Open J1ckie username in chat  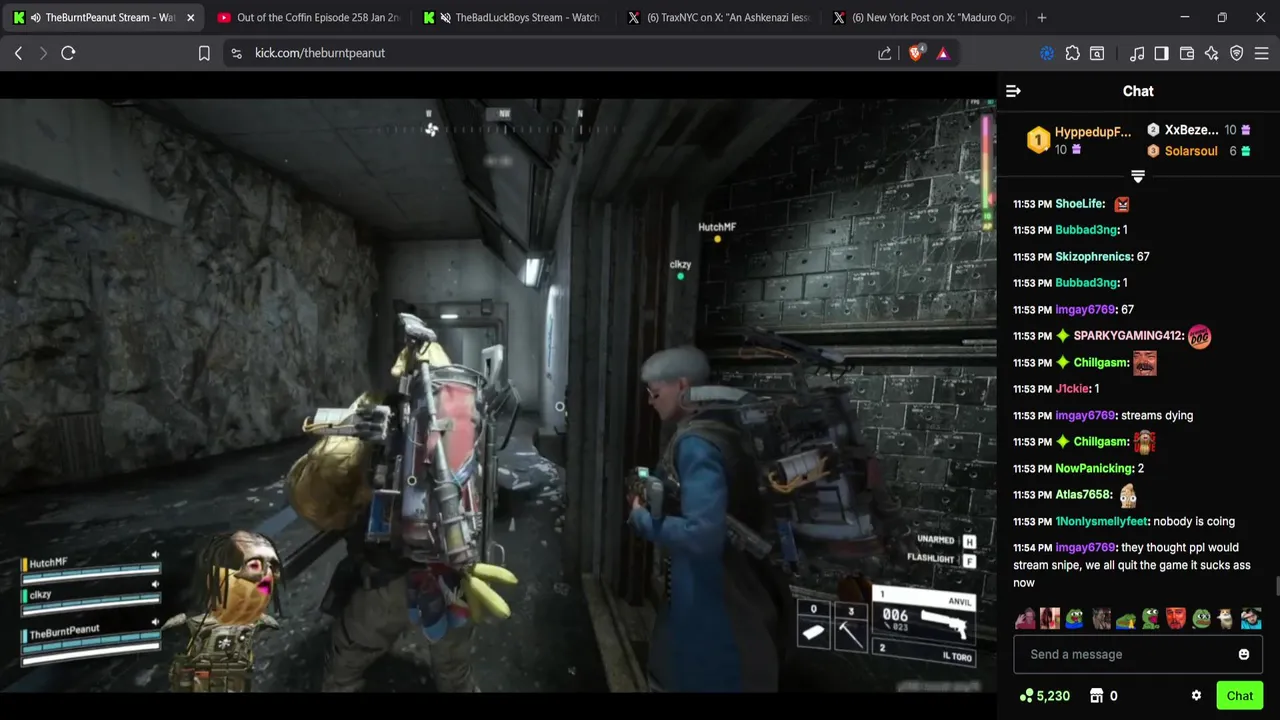(x=1073, y=389)
